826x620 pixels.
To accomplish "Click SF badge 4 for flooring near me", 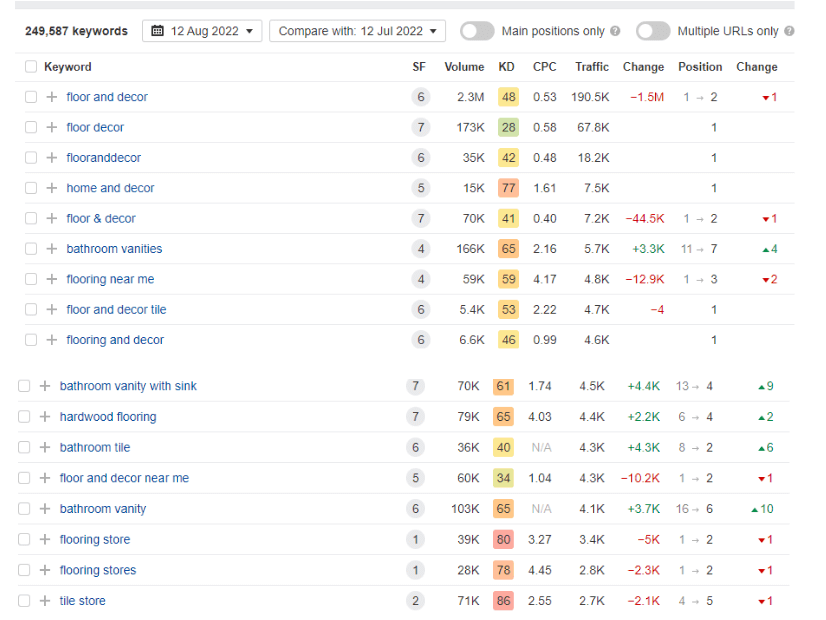I will (x=421, y=279).
